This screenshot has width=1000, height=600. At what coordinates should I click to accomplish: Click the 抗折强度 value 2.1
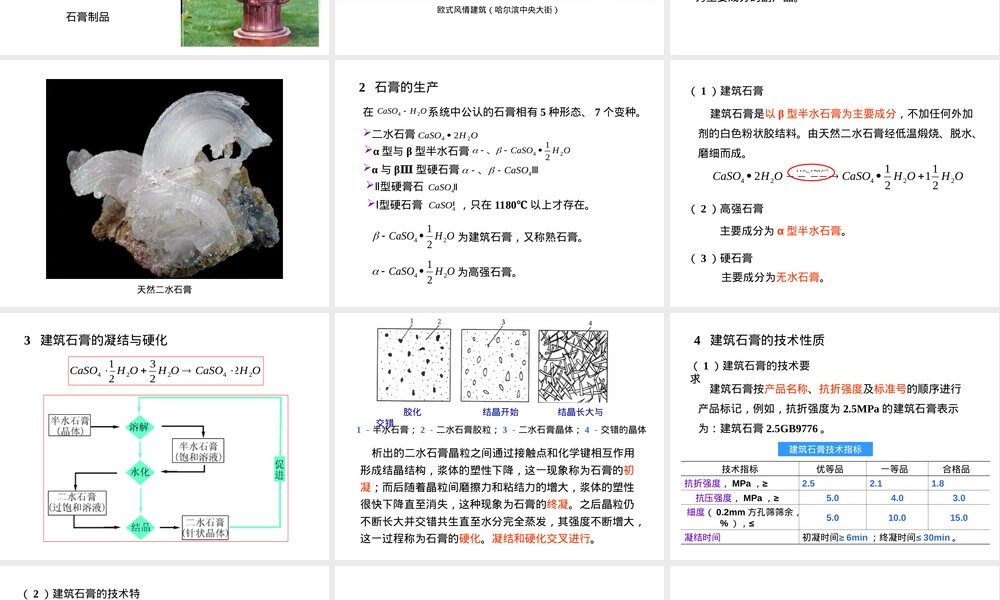(x=876, y=483)
